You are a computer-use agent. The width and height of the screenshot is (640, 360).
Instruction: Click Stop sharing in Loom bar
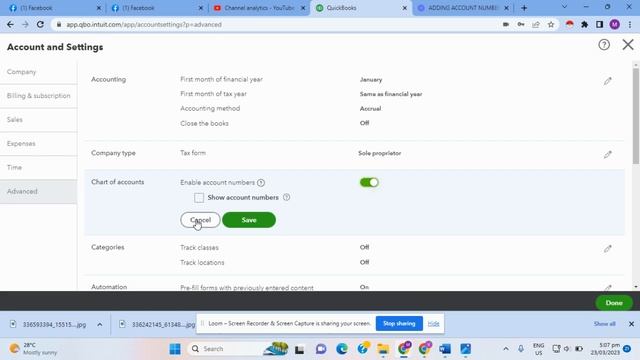(399, 323)
